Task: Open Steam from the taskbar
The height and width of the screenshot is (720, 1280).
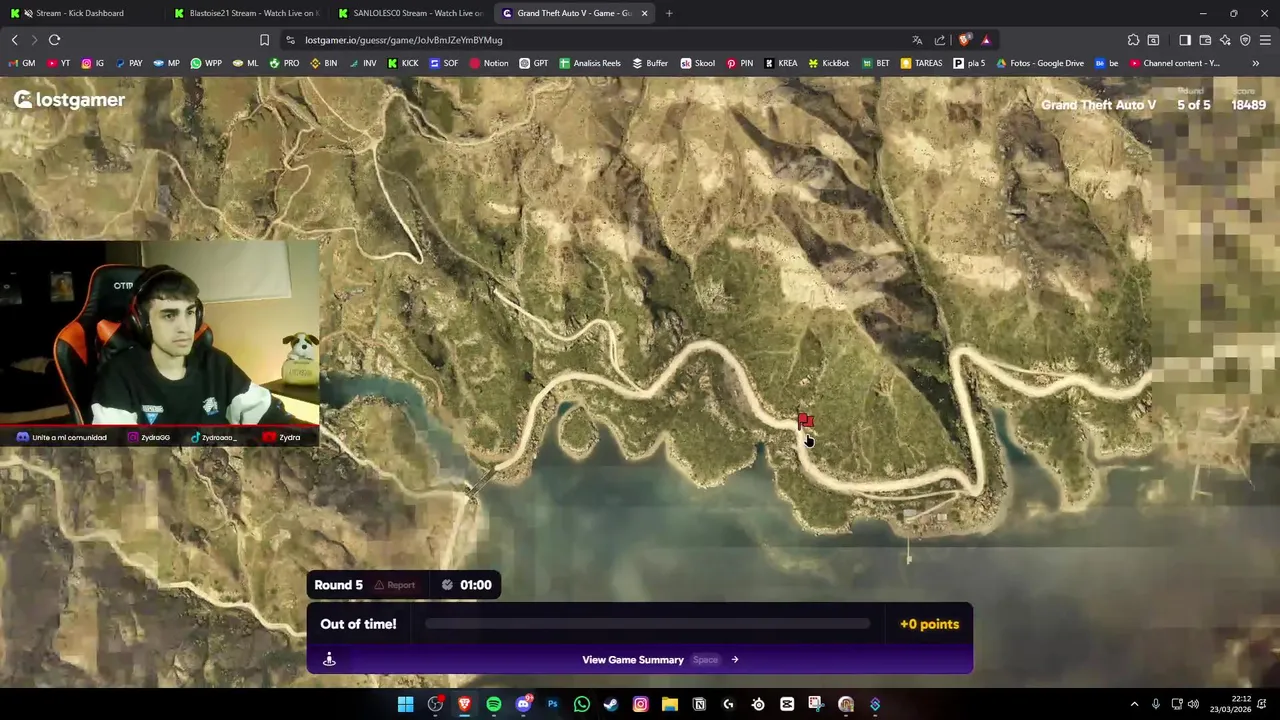Action: click(611, 705)
